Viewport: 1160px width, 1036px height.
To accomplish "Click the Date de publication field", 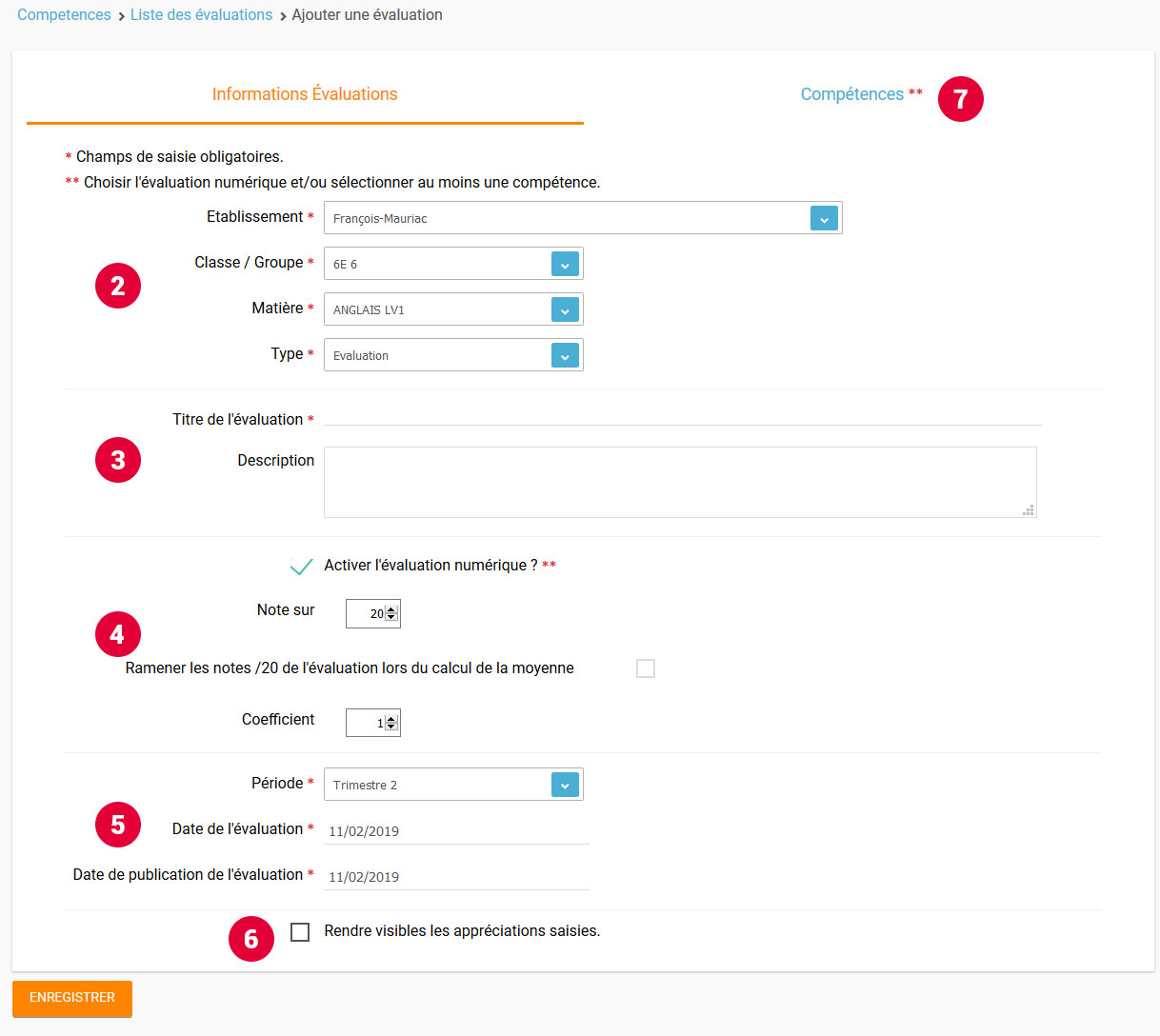I will click(x=457, y=876).
